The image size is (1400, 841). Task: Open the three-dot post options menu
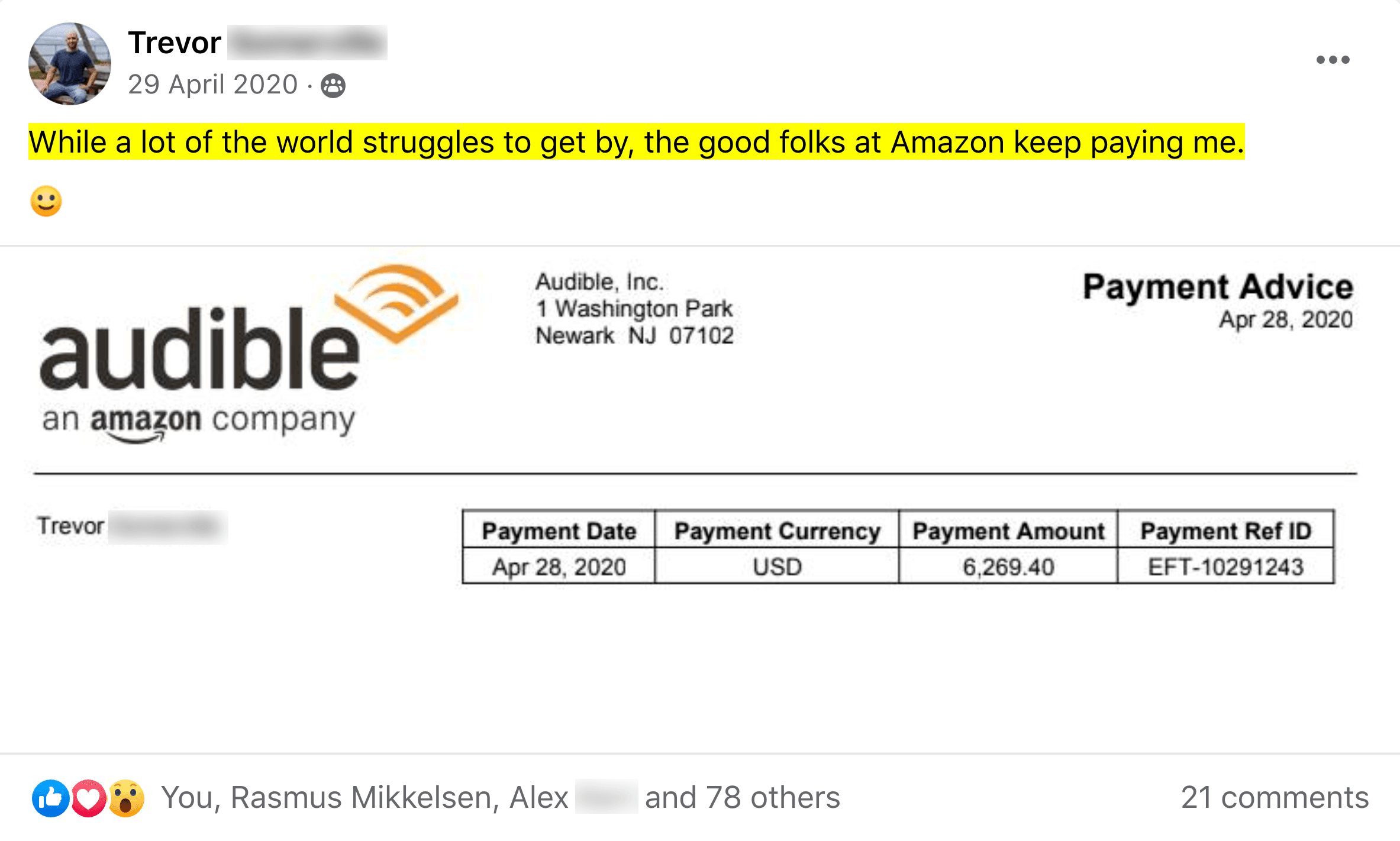1333,60
